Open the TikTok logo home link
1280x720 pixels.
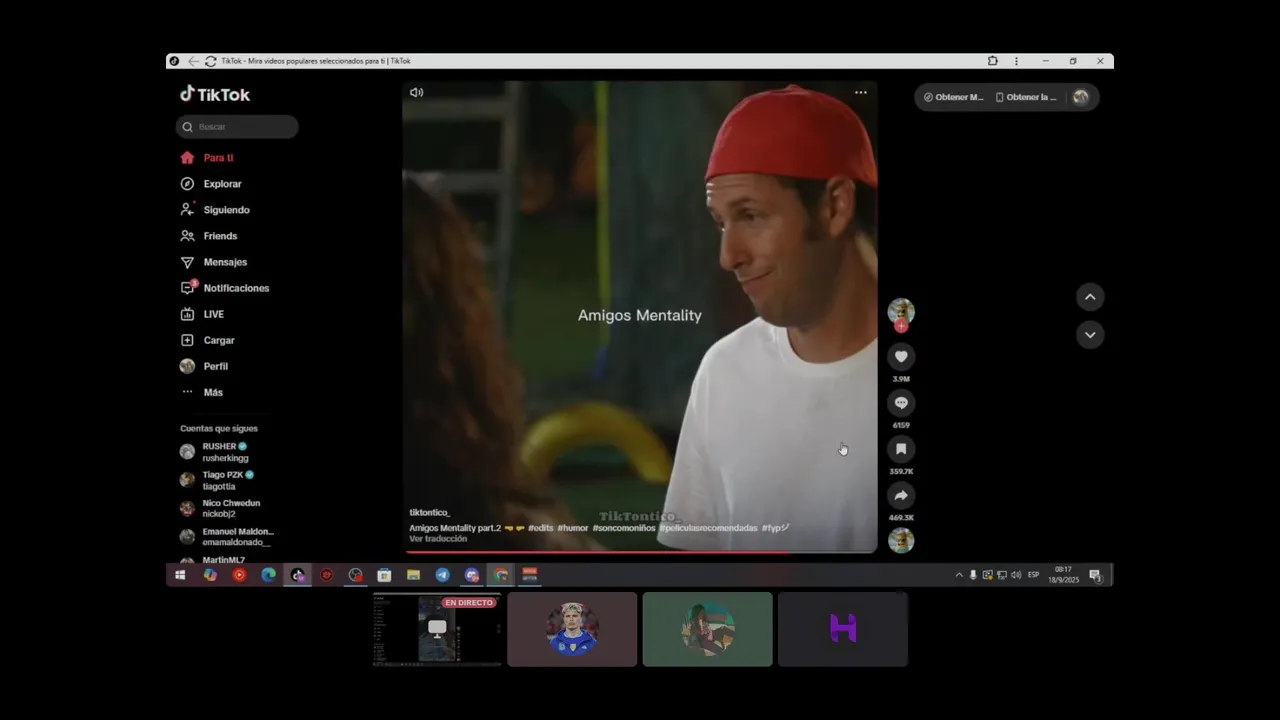215,94
